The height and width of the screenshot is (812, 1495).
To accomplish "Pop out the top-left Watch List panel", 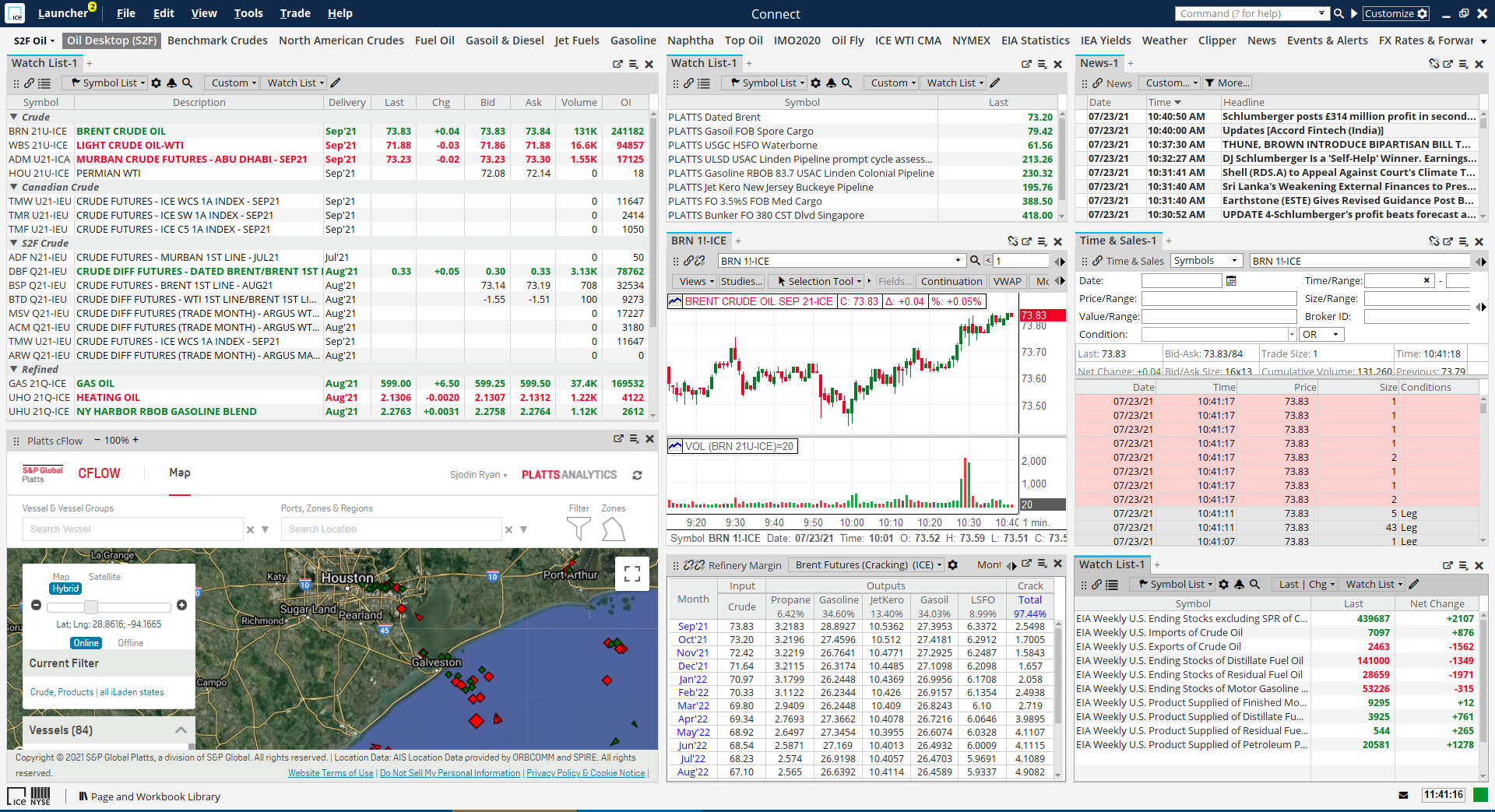I will point(617,64).
